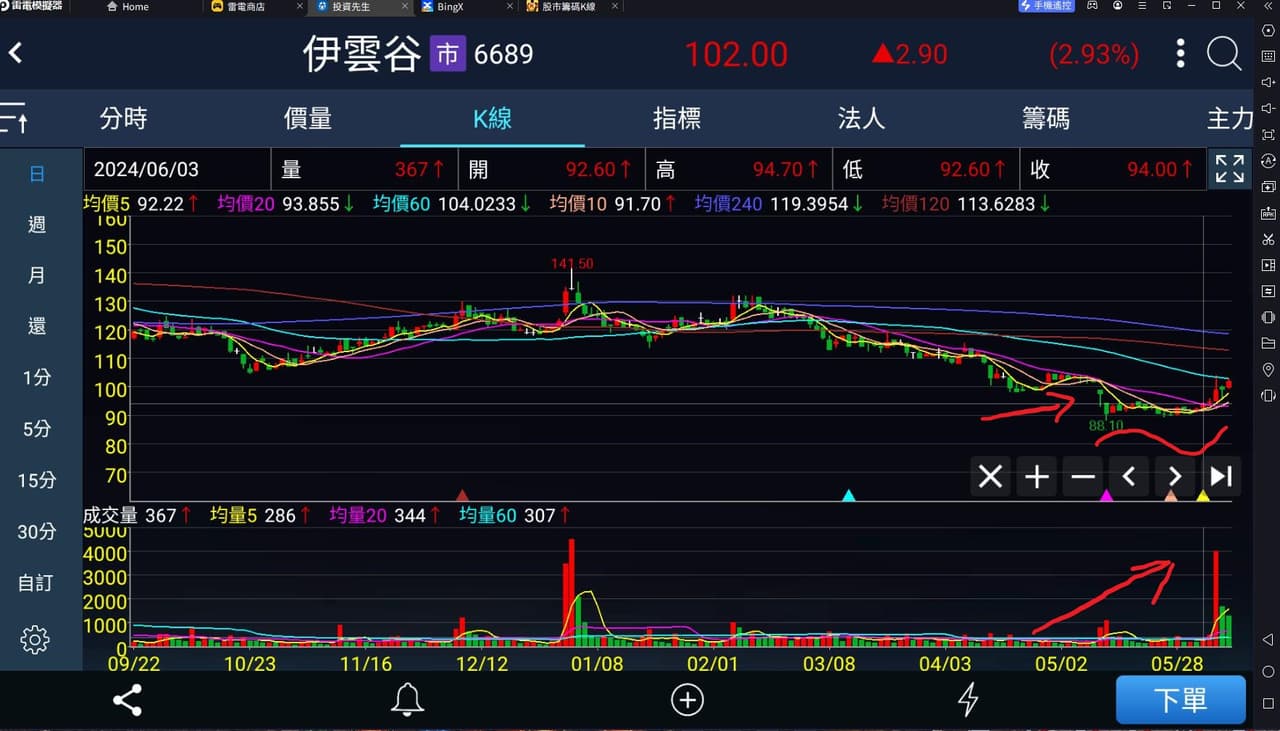Click the magenta triangle marker on date axis
Screen dimensions: 1280x731
1106,495
